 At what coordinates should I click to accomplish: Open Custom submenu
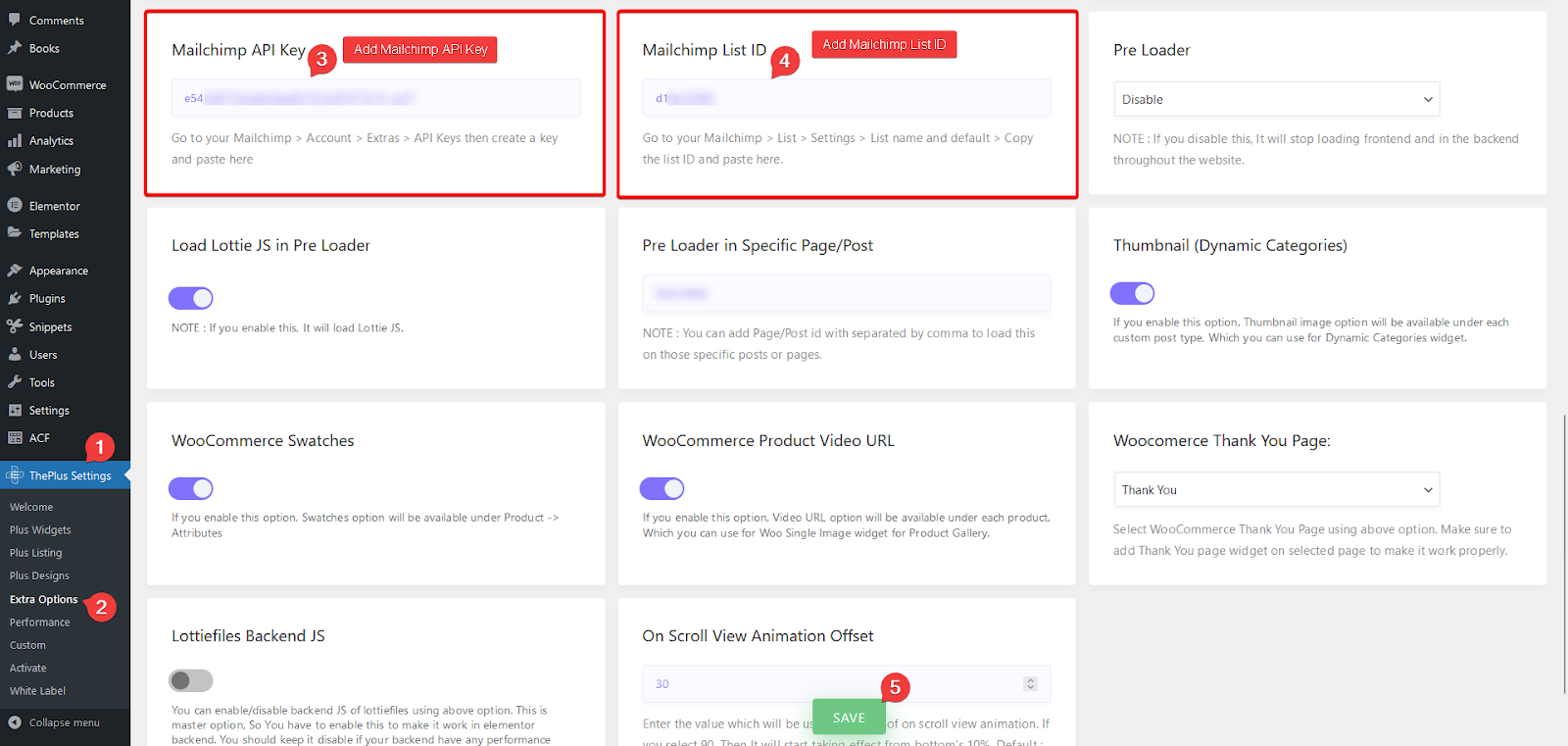(27, 645)
